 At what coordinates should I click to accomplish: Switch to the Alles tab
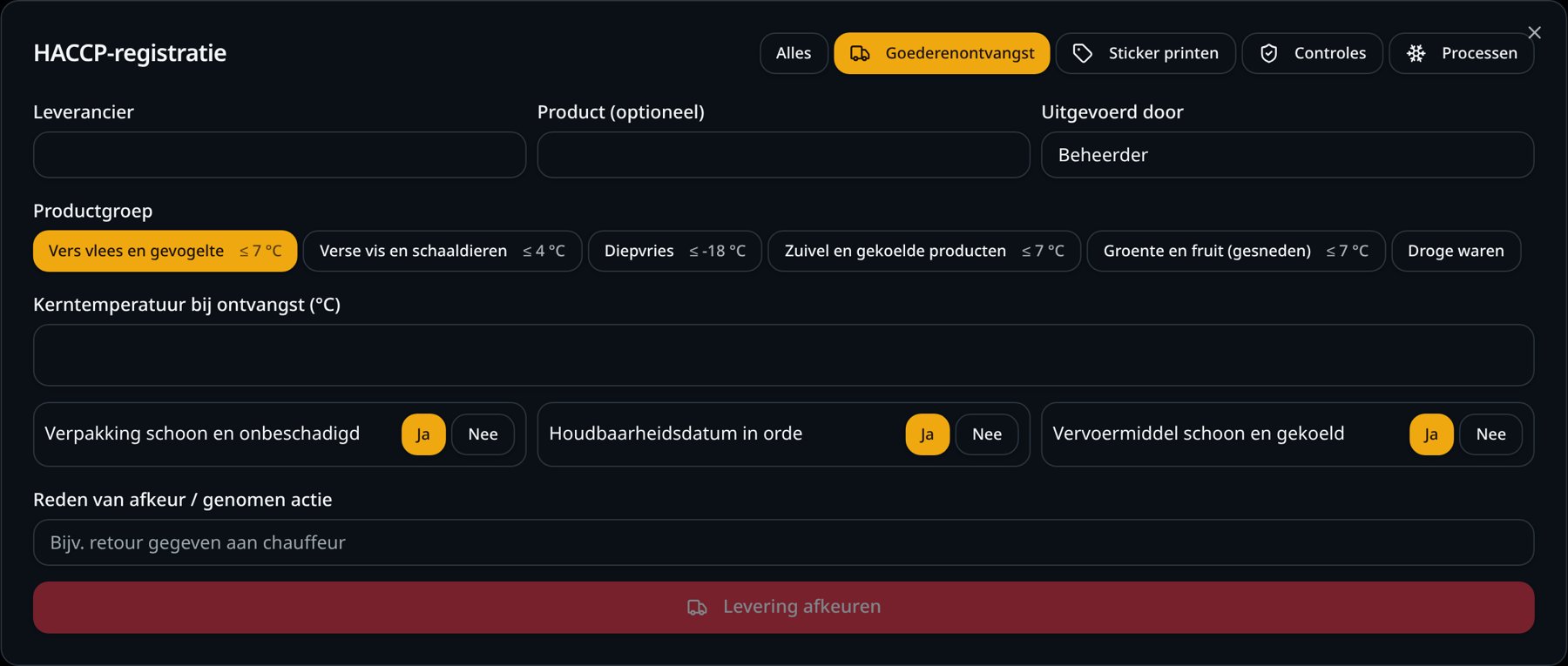click(x=794, y=53)
